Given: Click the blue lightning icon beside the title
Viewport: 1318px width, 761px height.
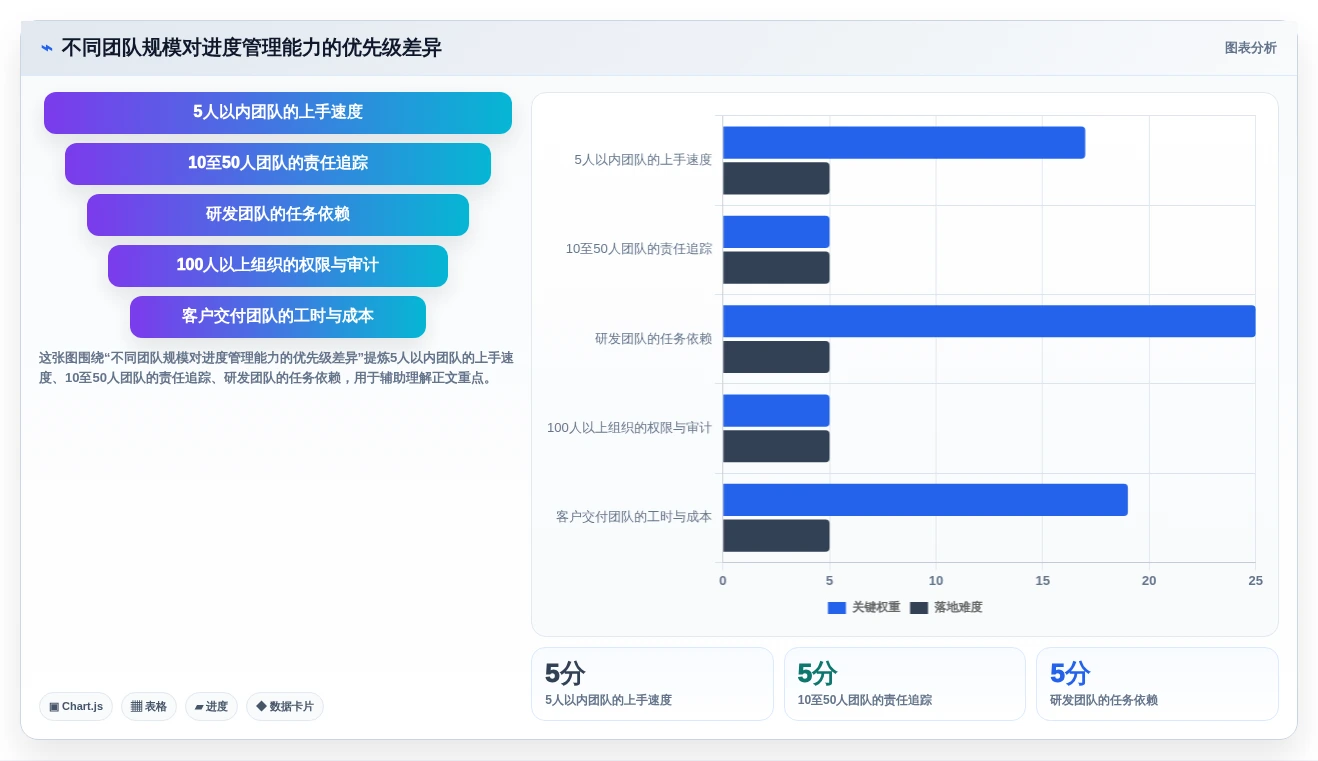Looking at the screenshot, I should pyautogui.click(x=47, y=48).
